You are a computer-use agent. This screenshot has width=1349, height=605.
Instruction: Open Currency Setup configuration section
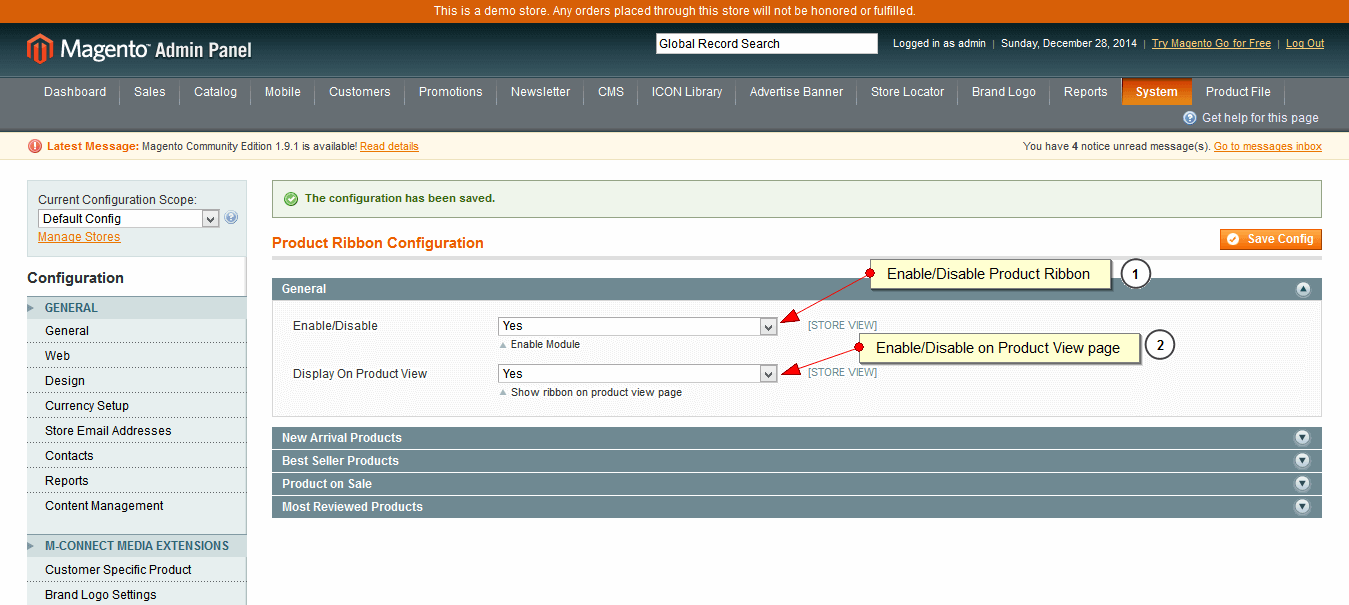click(87, 406)
